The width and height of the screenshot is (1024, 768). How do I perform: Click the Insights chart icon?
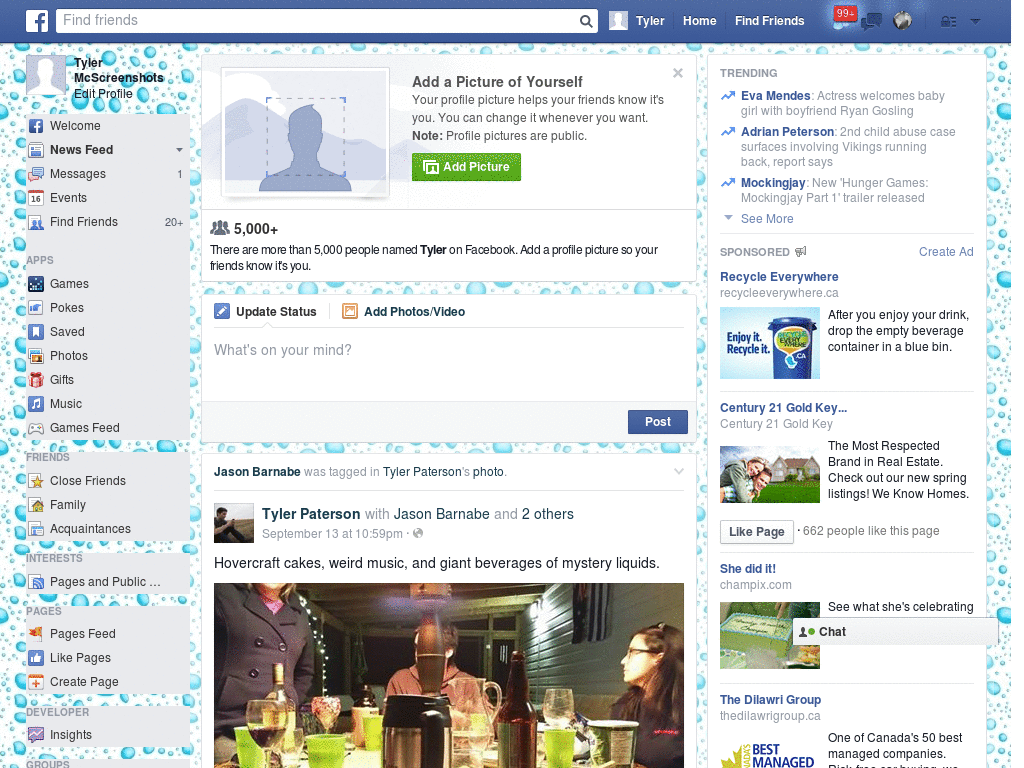[36, 735]
